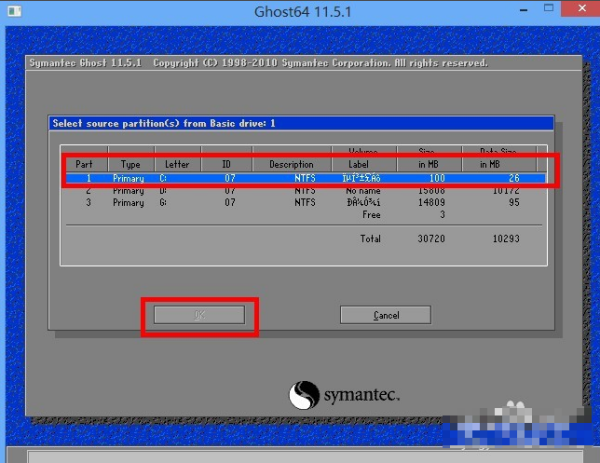The height and width of the screenshot is (463, 600).
Task: Click the ID column header
Action: click(229, 164)
